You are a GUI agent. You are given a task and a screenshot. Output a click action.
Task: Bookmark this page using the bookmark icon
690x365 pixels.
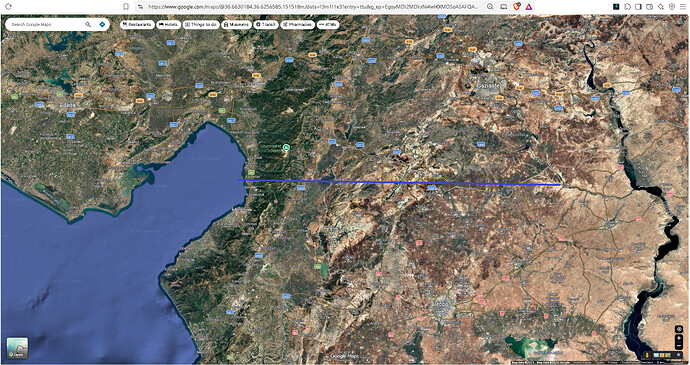click(x=126, y=7)
